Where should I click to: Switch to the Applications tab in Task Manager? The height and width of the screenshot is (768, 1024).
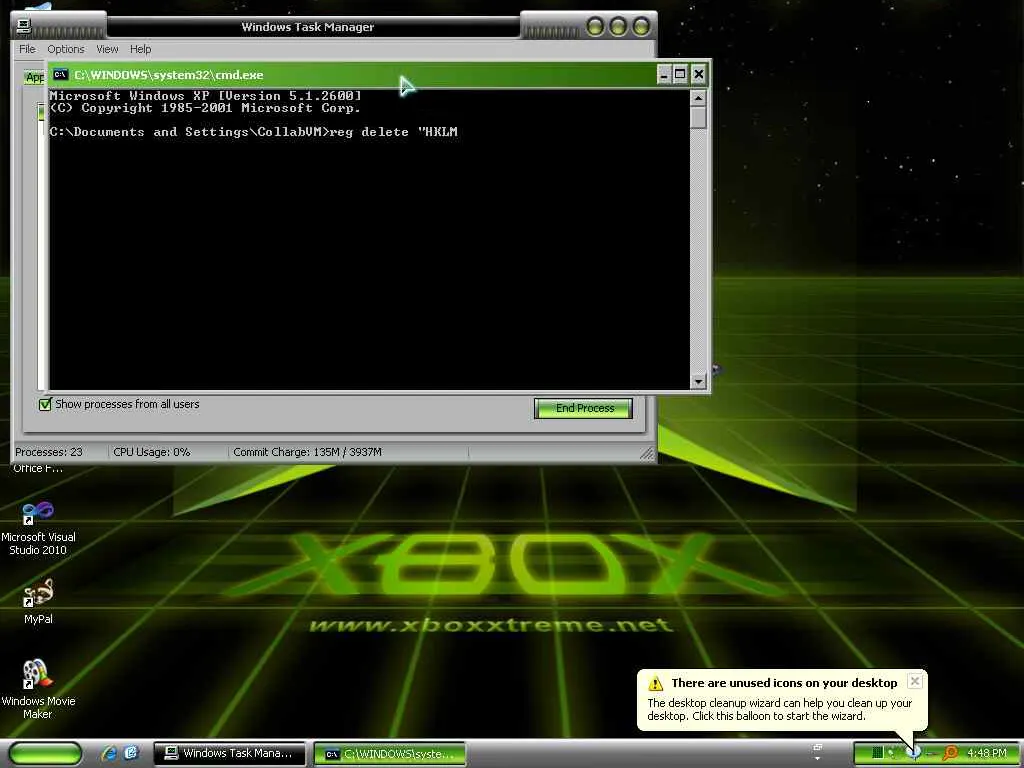pyautogui.click(x=34, y=77)
